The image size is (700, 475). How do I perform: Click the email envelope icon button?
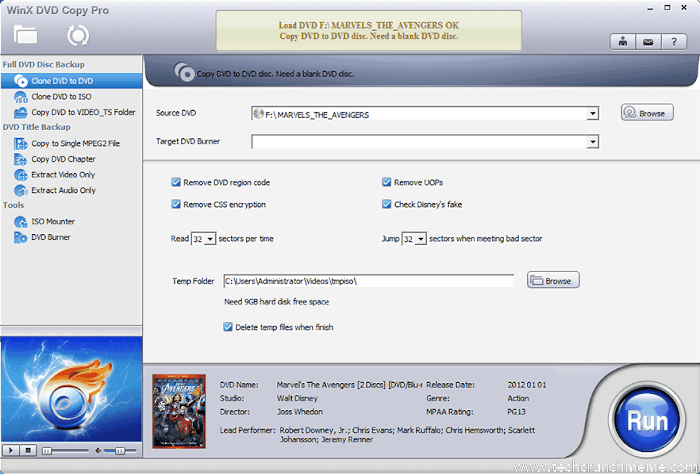coord(648,42)
